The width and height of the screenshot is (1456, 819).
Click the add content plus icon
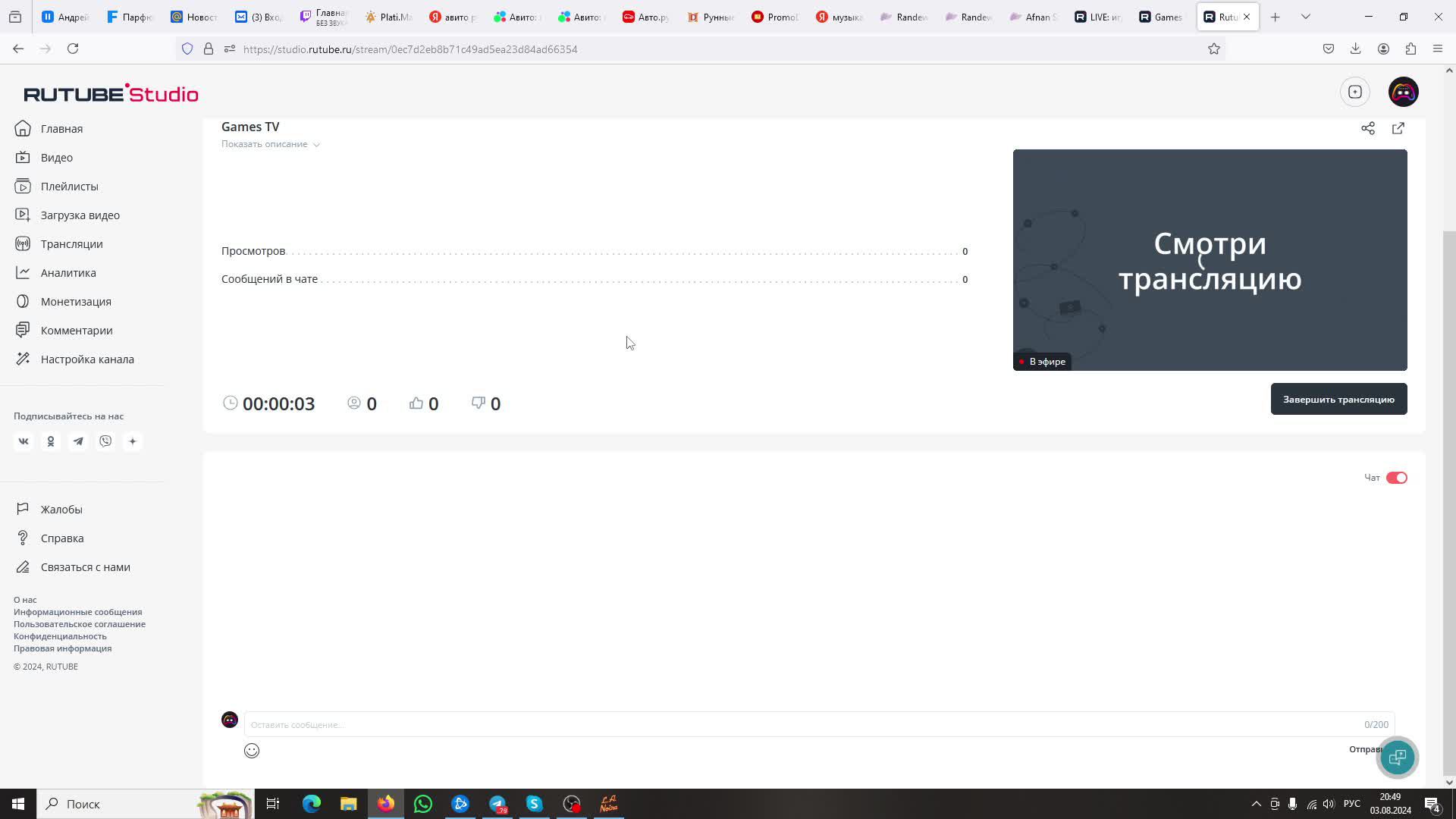point(1354,92)
